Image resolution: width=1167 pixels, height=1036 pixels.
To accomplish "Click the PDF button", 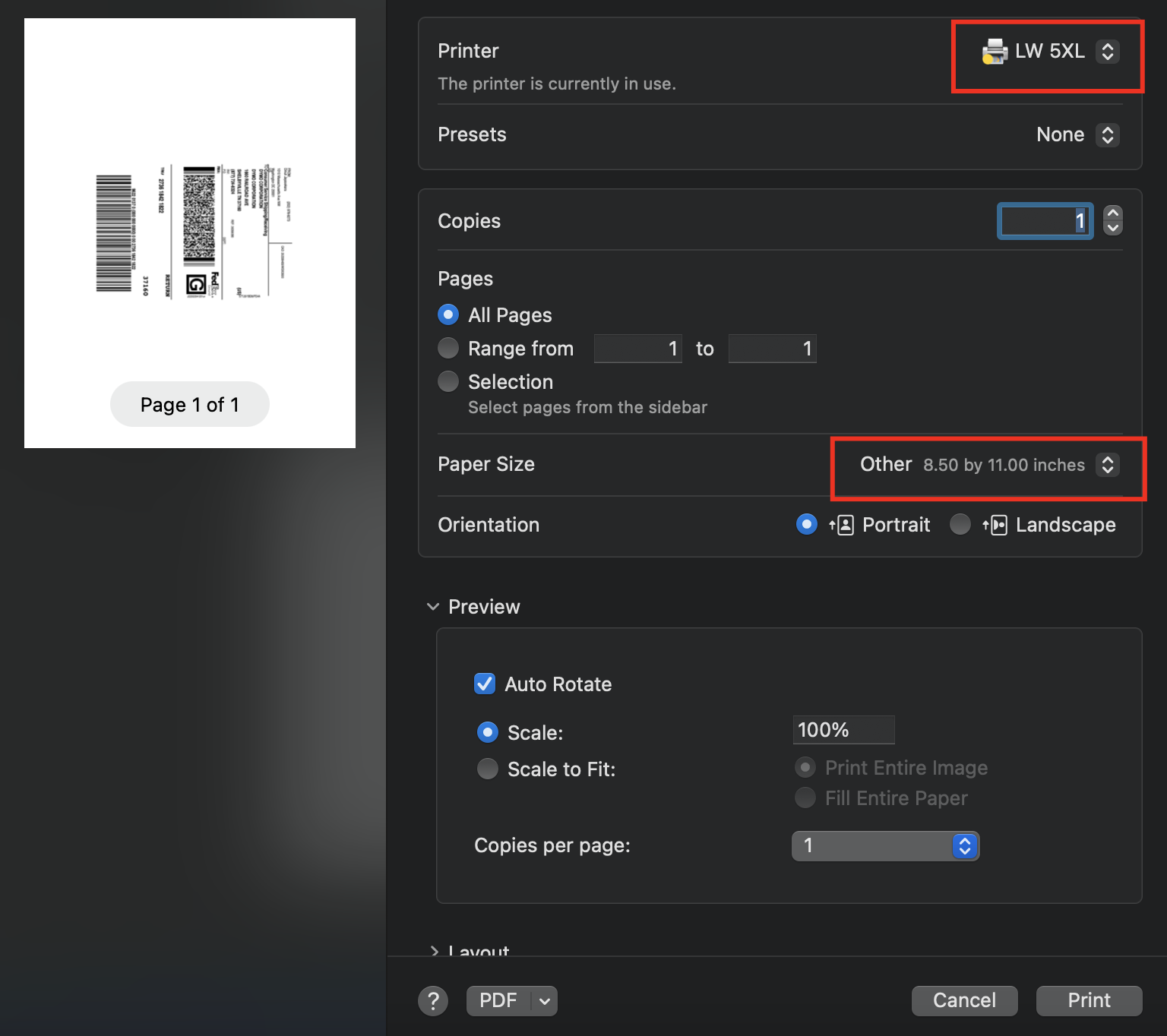I will [x=498, y=1001].
